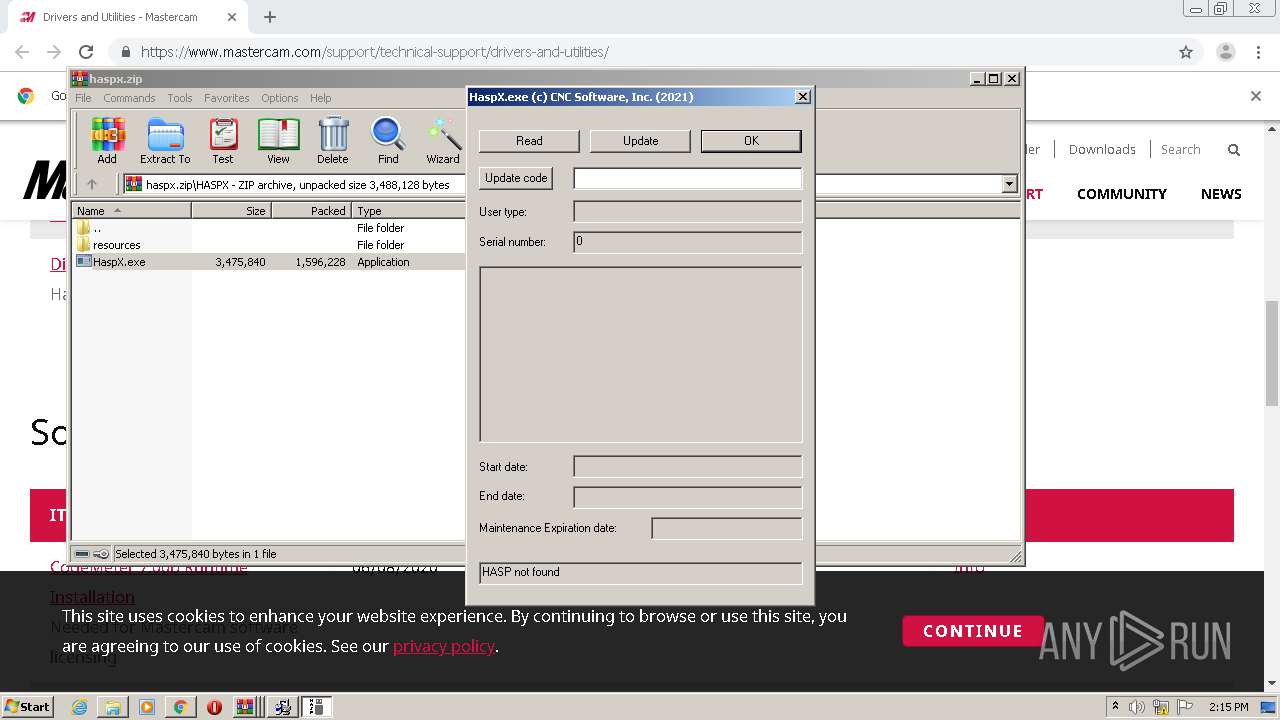Screen dimensions: 1280x720
Task: Open COMMUNITY in Mastercam navigation
Action: [x=1122, y=194]
